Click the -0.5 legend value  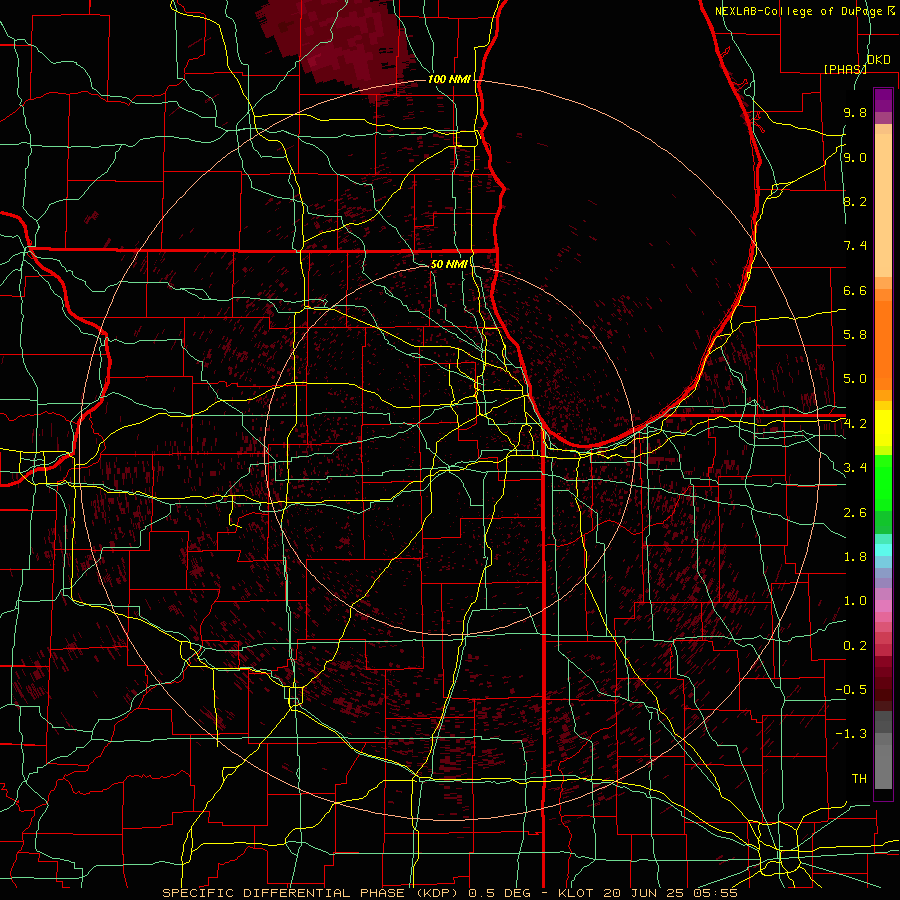tap(851, 689)
